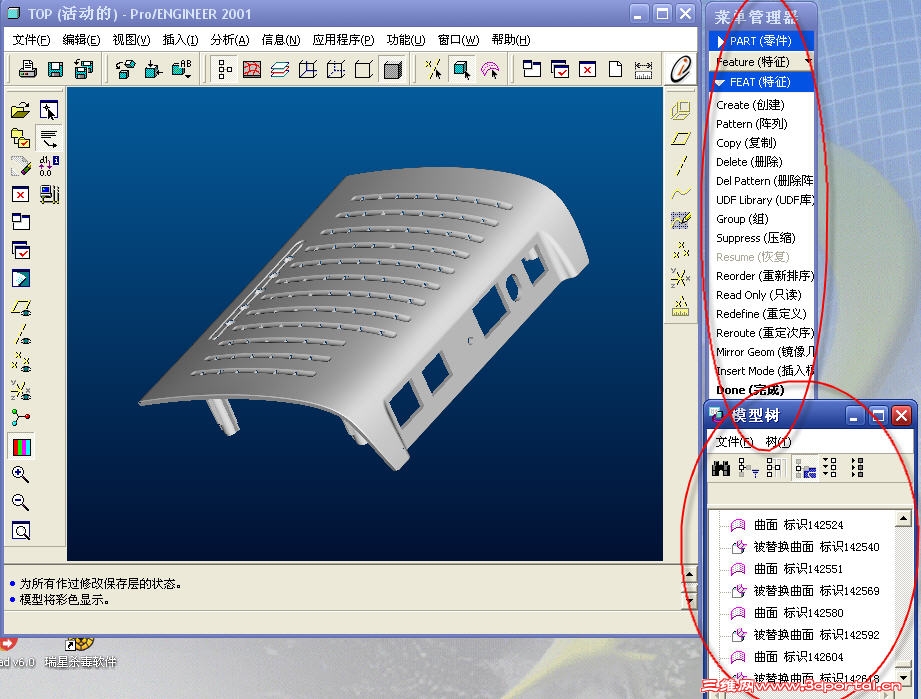Switch to wireframe display mode
921x699 pixels.
307,69
